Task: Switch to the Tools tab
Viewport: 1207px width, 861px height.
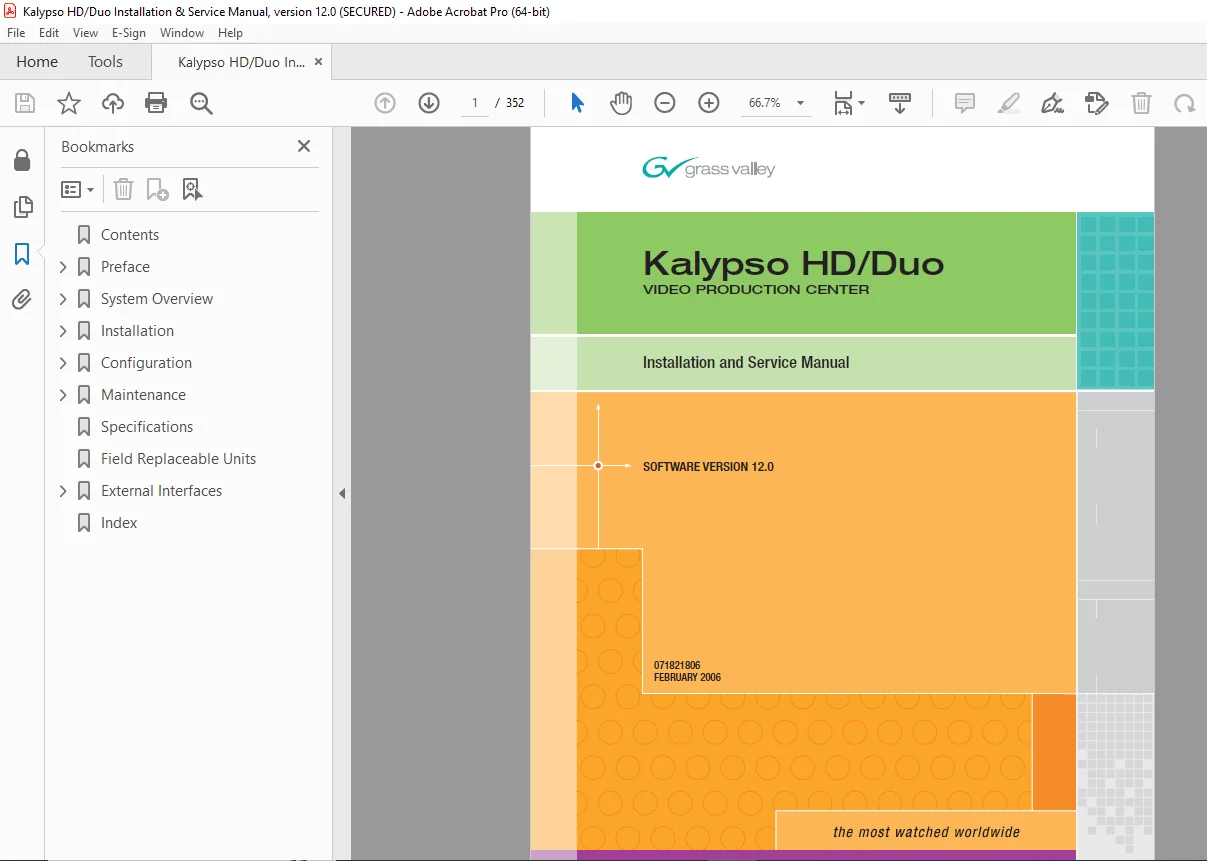Action: click(x=105, y=62)
